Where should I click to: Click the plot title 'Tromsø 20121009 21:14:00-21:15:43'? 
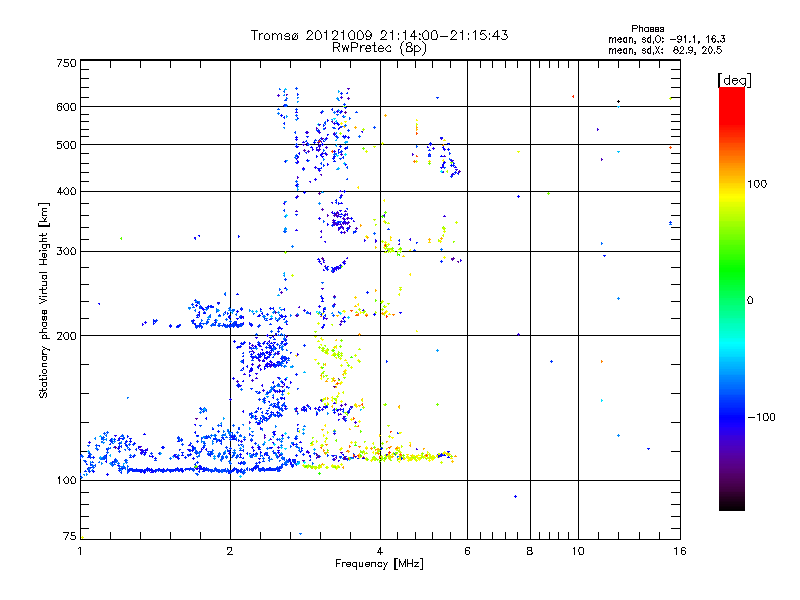379,35
